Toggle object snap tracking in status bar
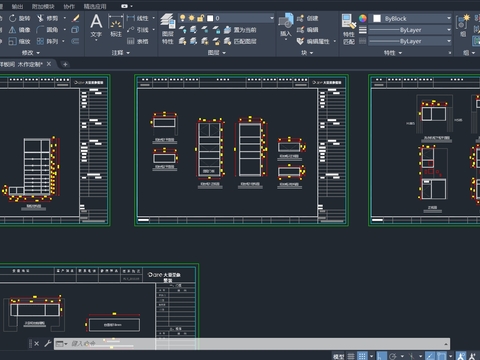This screenshot has width=480, height=360. point(430,356)
